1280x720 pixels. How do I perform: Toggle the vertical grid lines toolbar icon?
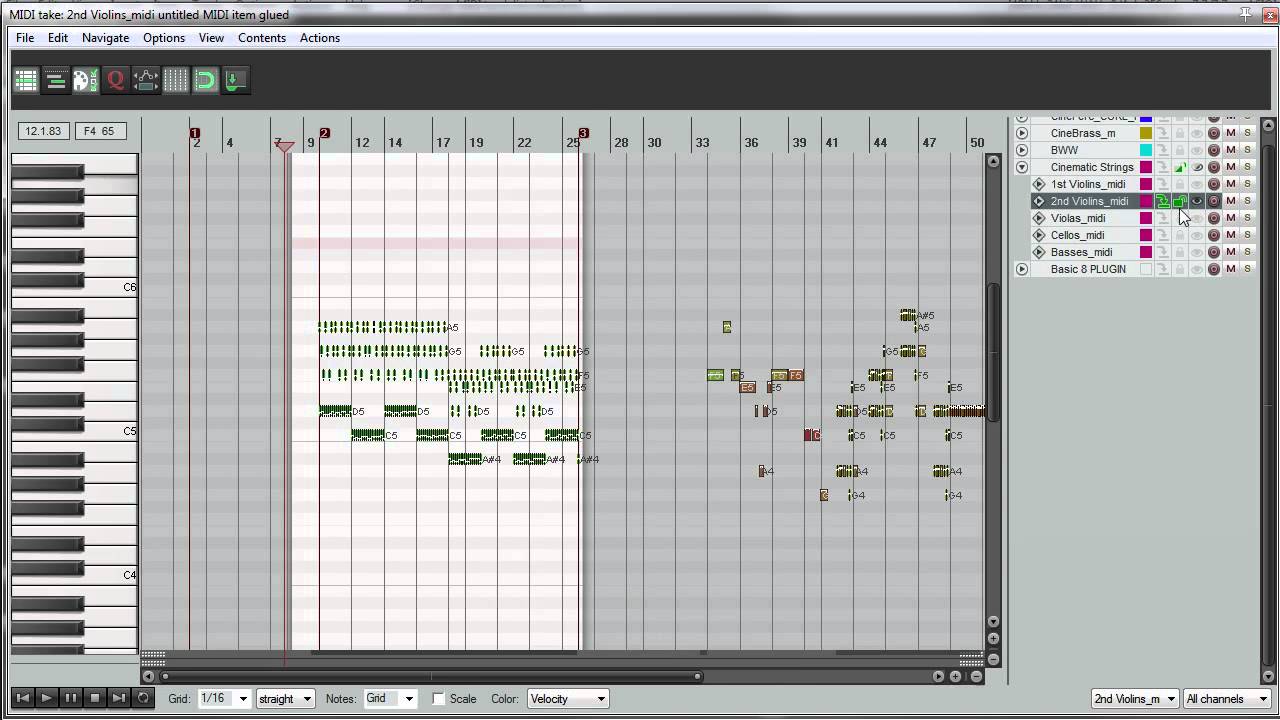(x=176, y=81)
